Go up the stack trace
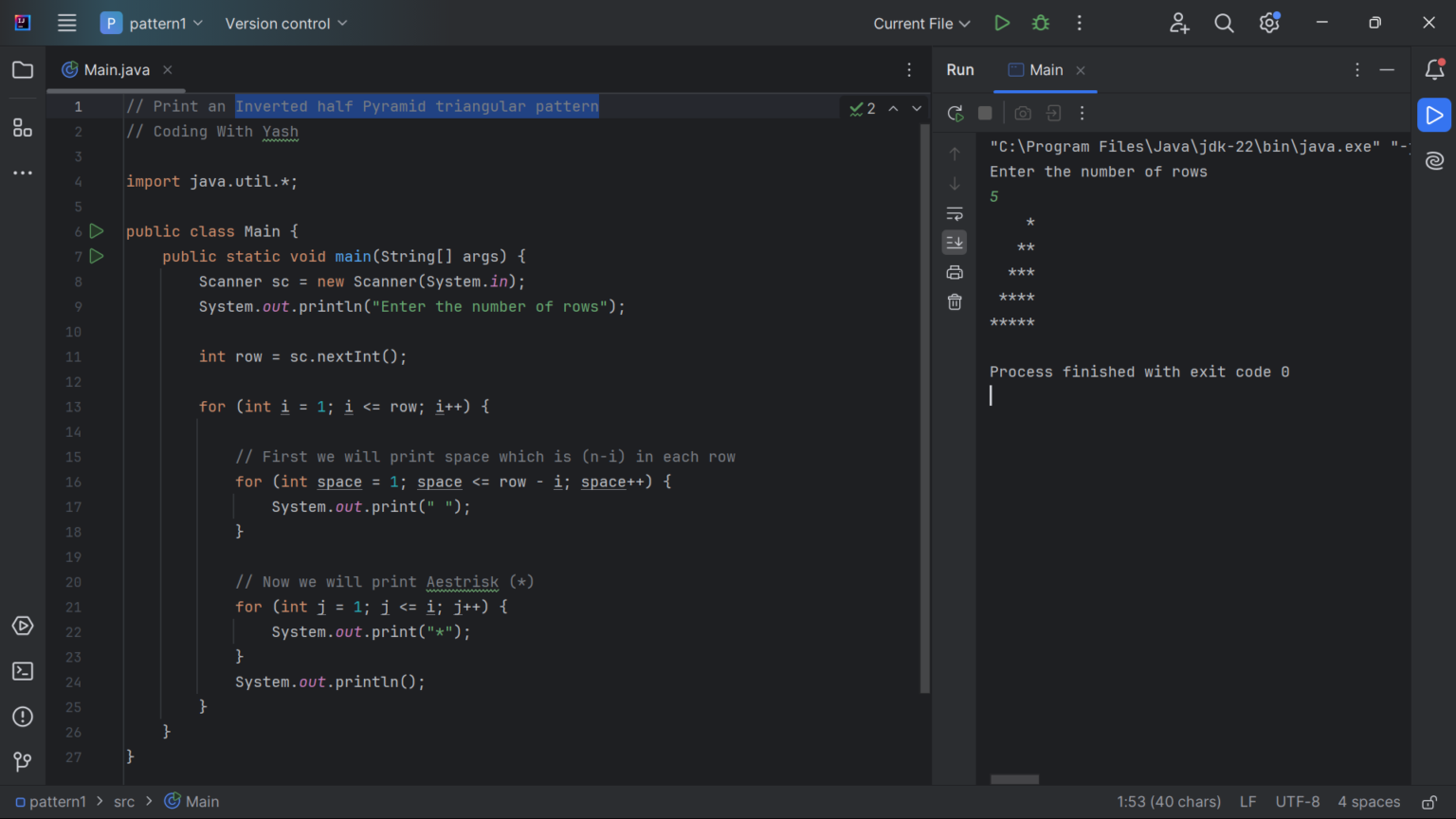1456x819 pixels. [x=955, y=154]
